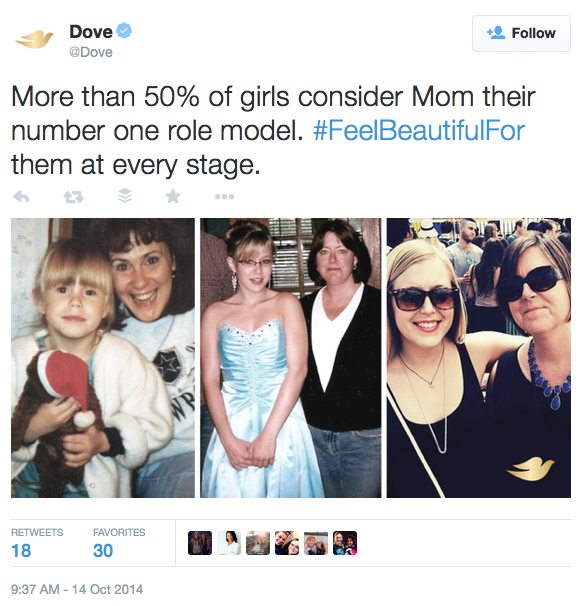581x606 pixels.
Task: Open the childhood photo with Santa hat toy
Action: pos(103,357)
